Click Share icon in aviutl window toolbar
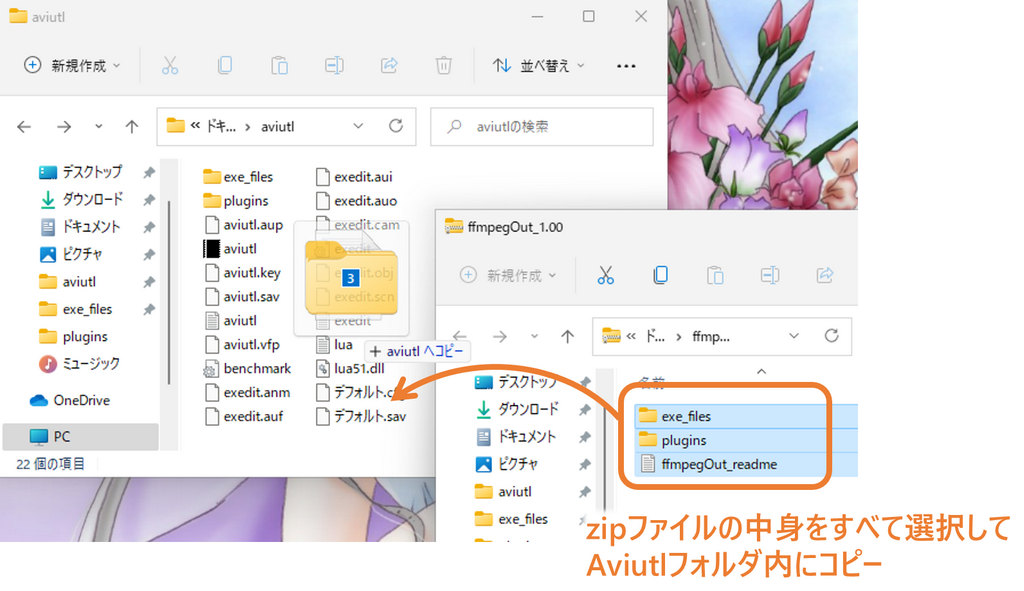The height and width of the screenshot is (591, 1024). (x=389, y=65)
